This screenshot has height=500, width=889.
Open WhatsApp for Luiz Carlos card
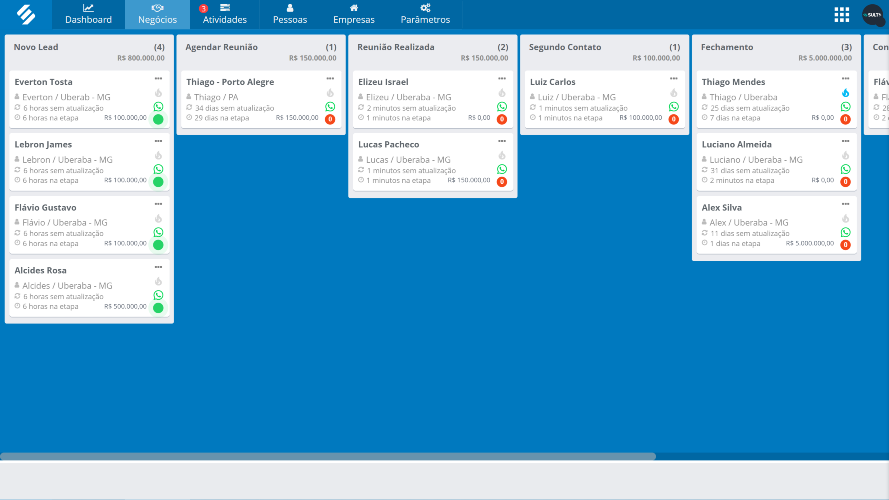pos(674,107)
